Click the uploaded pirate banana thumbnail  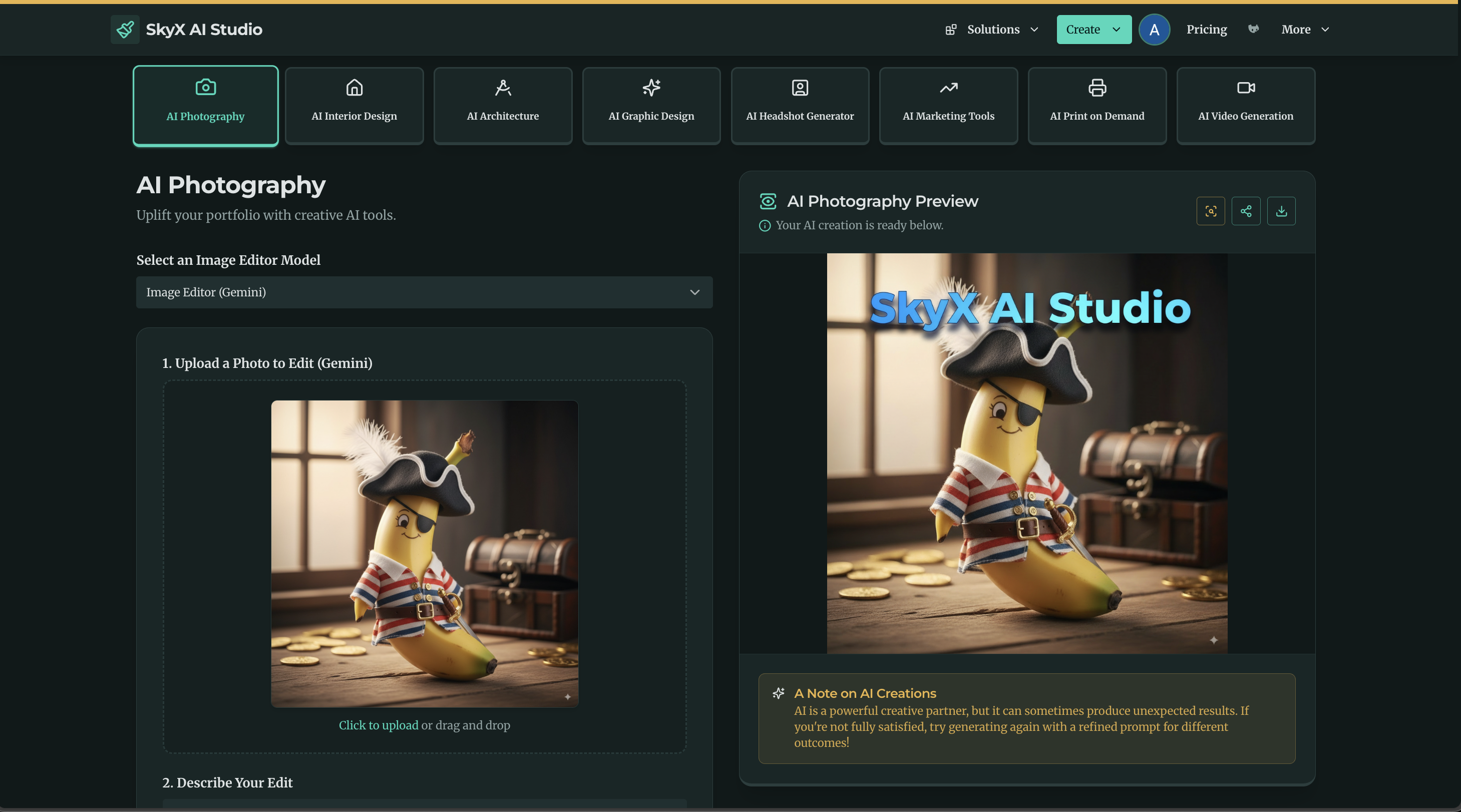point(424,553)
